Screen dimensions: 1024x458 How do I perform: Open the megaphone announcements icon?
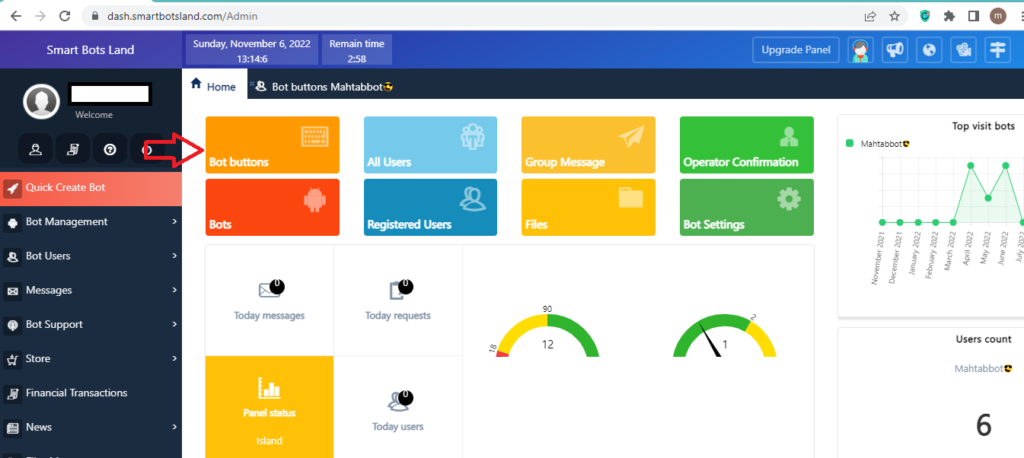[895, 50]
